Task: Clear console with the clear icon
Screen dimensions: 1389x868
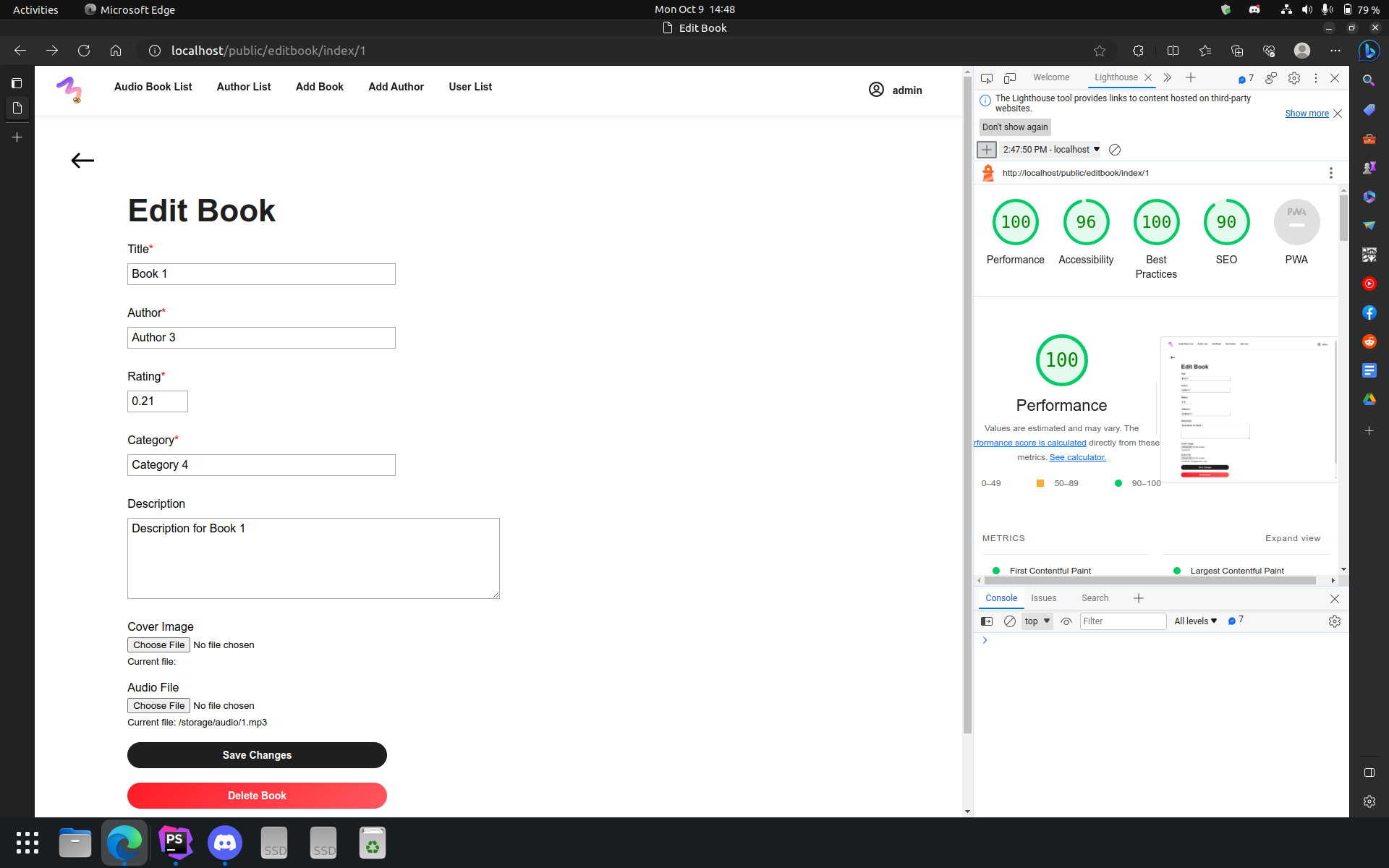Action: pyautogui.click(x=1010, y=621)
